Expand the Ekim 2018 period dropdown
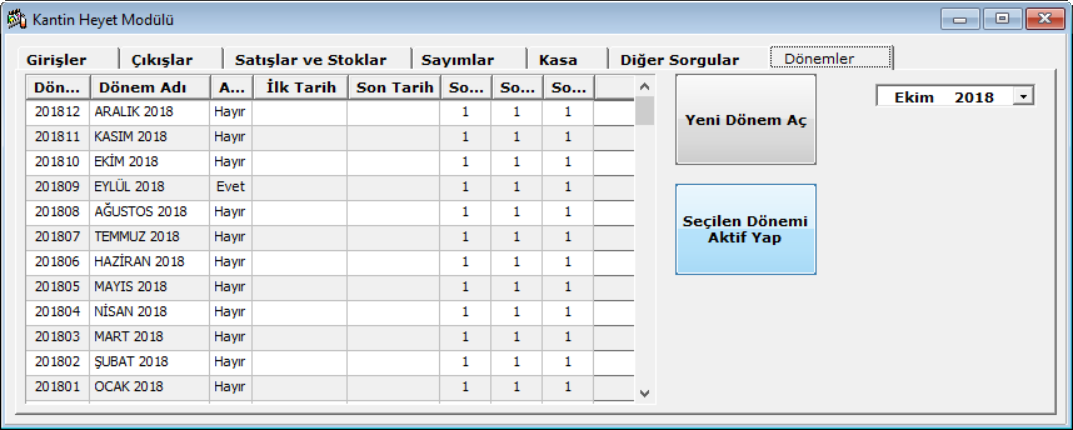The image size is (1073, 430). pyautogui.click(x=1024, y=97)
